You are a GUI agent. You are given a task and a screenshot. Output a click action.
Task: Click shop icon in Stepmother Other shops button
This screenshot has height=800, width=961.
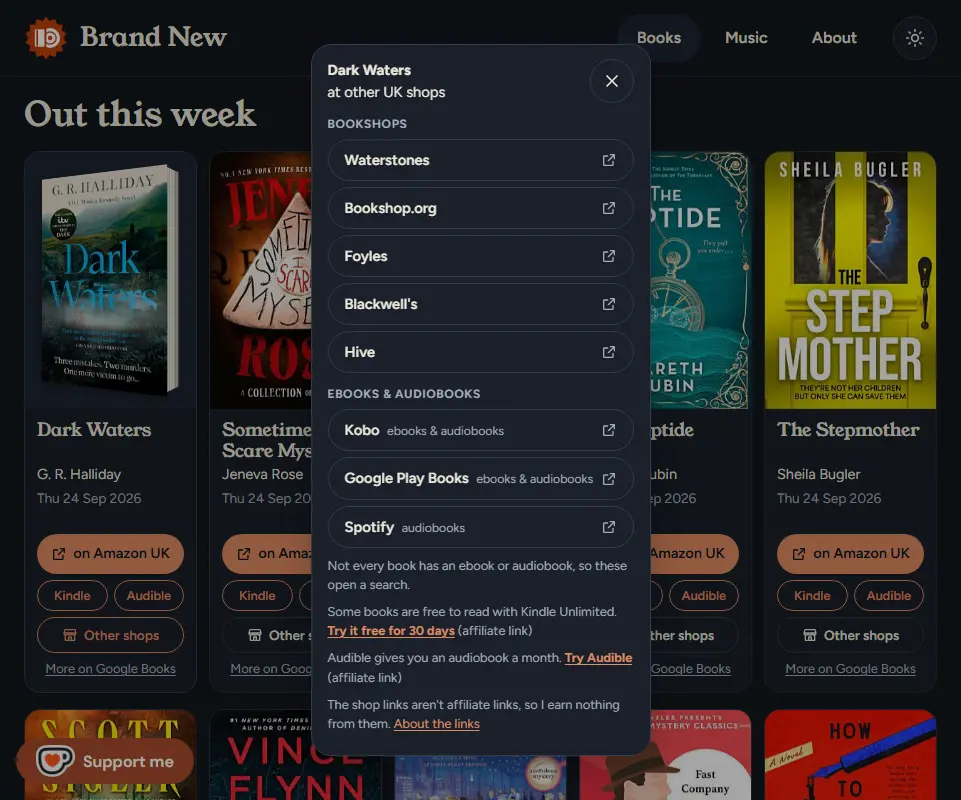[x=810, y=635]
